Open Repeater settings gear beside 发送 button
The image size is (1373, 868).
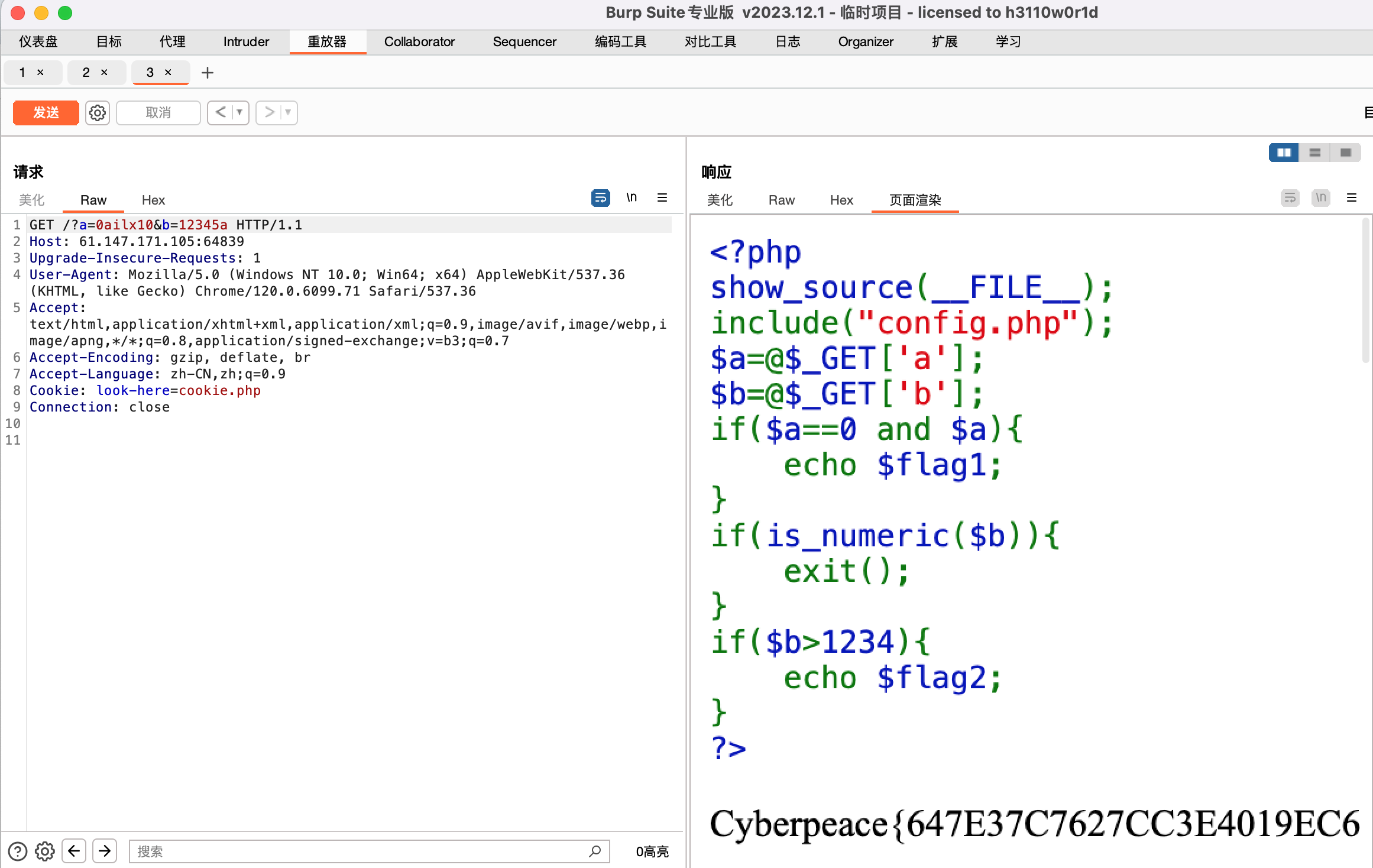pos(98,112)
